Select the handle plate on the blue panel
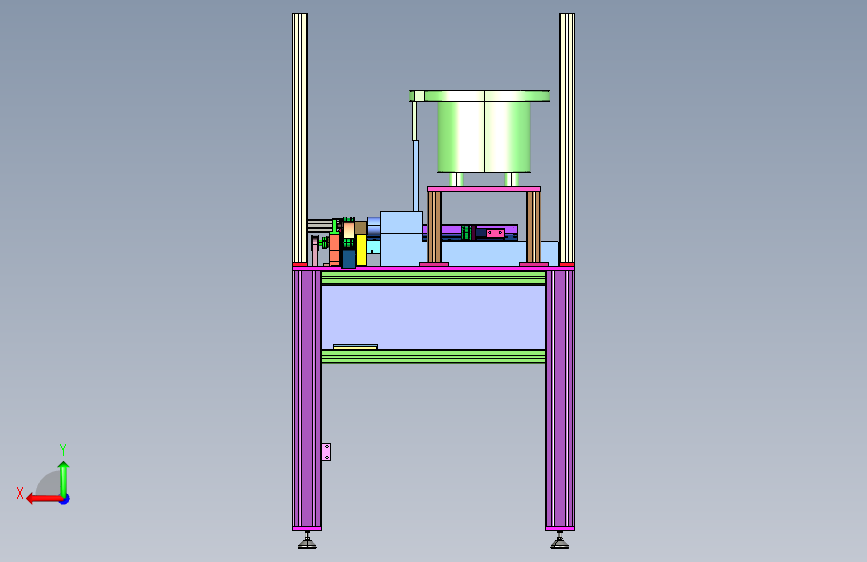Screen dimensions: 867x562 pyautogui.click(x=356, y=347)
